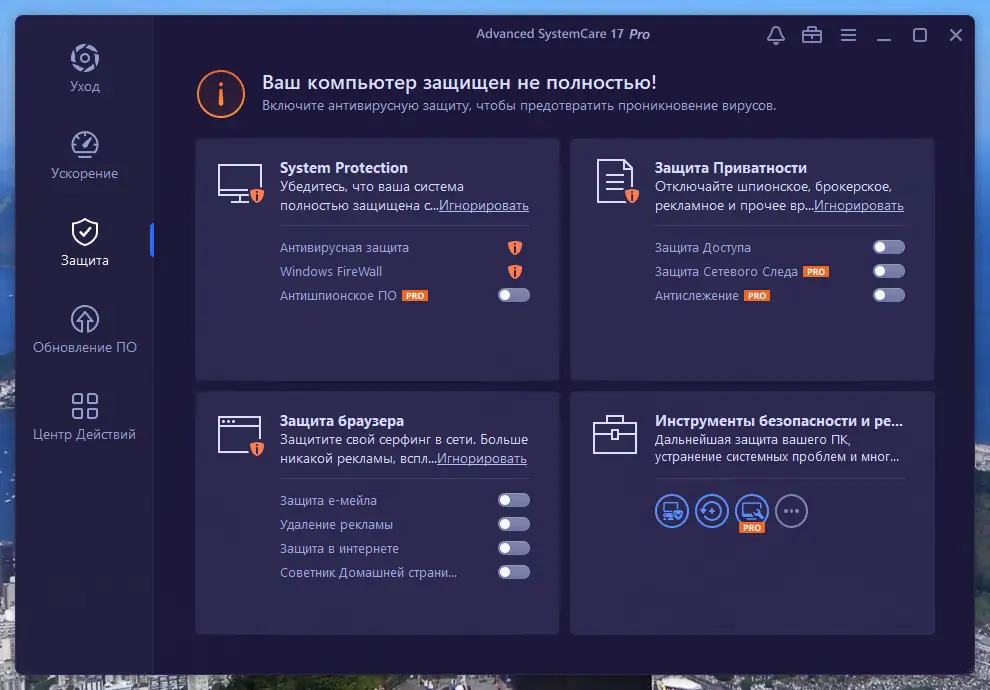990x690 pixels.
Task: Turn on Антислежение switch
Action: pyautogui.click(x=889, y=295)
